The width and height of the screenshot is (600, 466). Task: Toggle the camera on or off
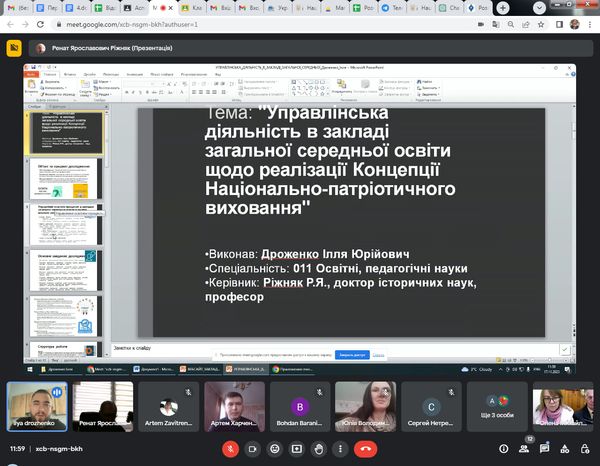point(253,449)
